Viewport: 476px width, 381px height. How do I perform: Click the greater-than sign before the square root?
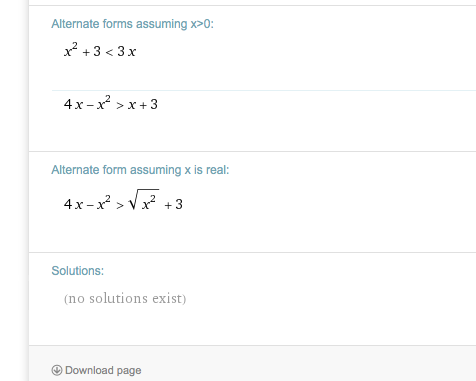point(120,205)
